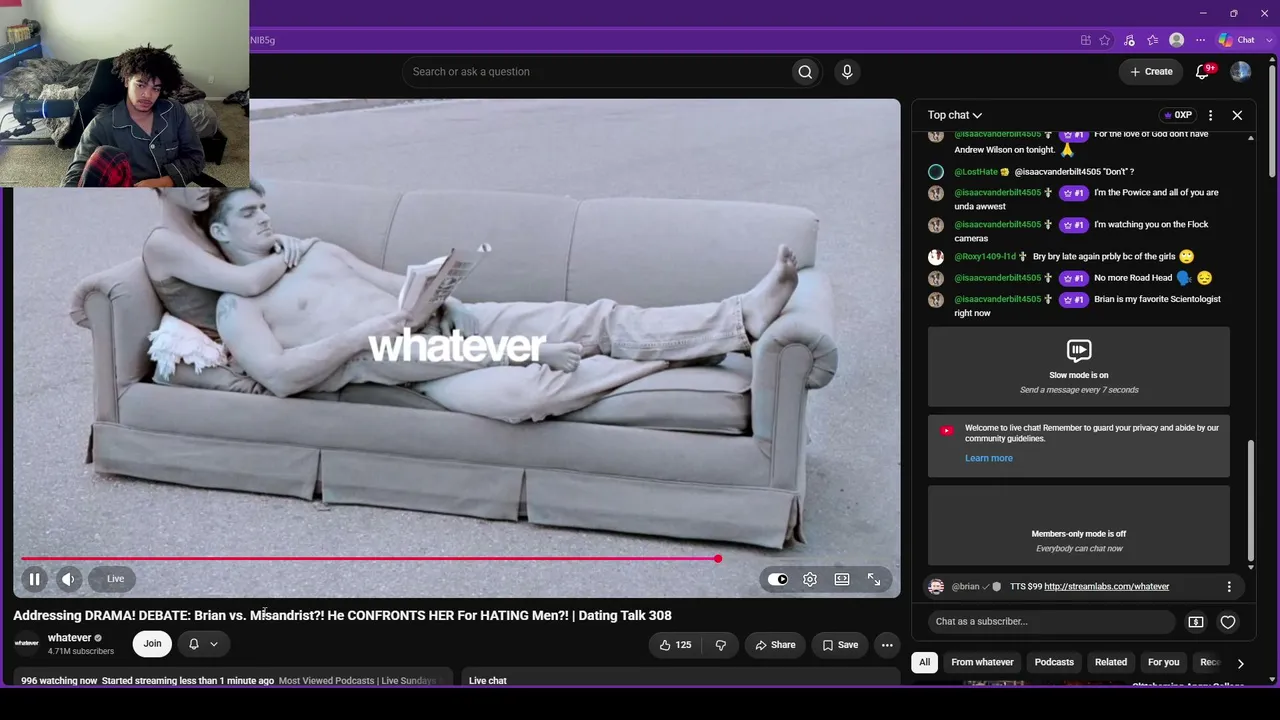Open browser extensions grid icon
Image resolution: width=1280 pixels, height=720 pixels.
(x=1085, y=40)
